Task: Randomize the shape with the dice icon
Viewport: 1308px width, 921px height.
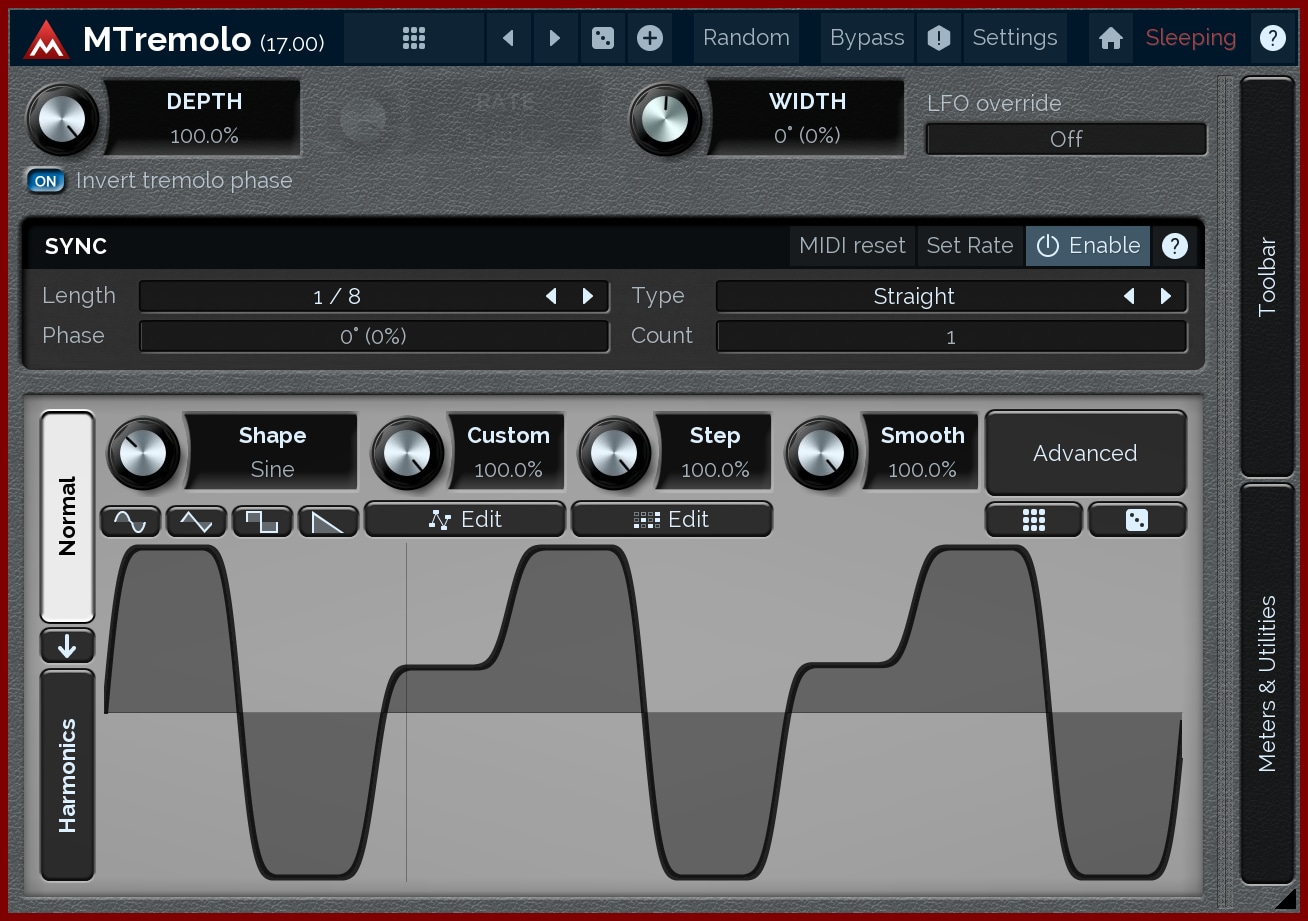Action: click(1137, 520)
